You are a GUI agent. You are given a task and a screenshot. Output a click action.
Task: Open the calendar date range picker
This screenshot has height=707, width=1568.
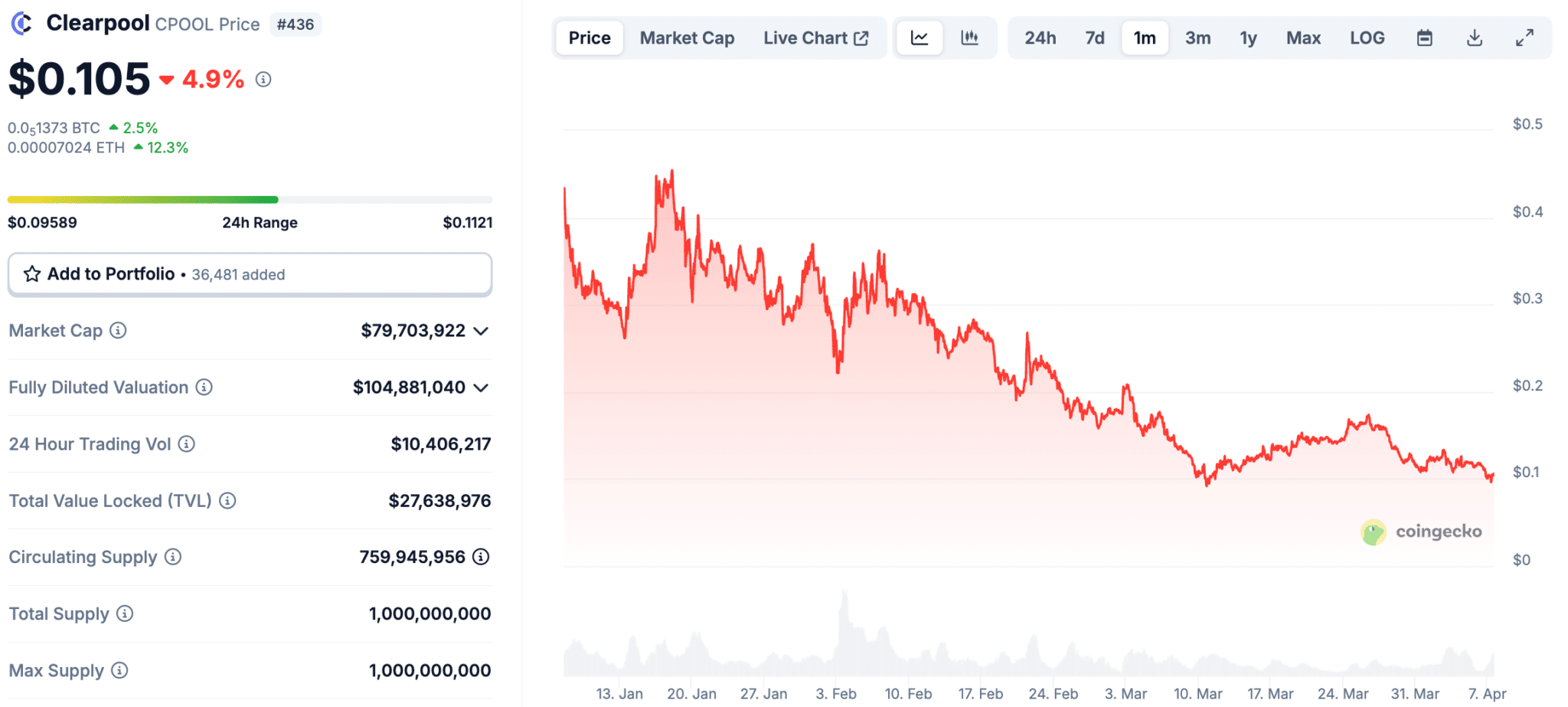(1424, 38)
